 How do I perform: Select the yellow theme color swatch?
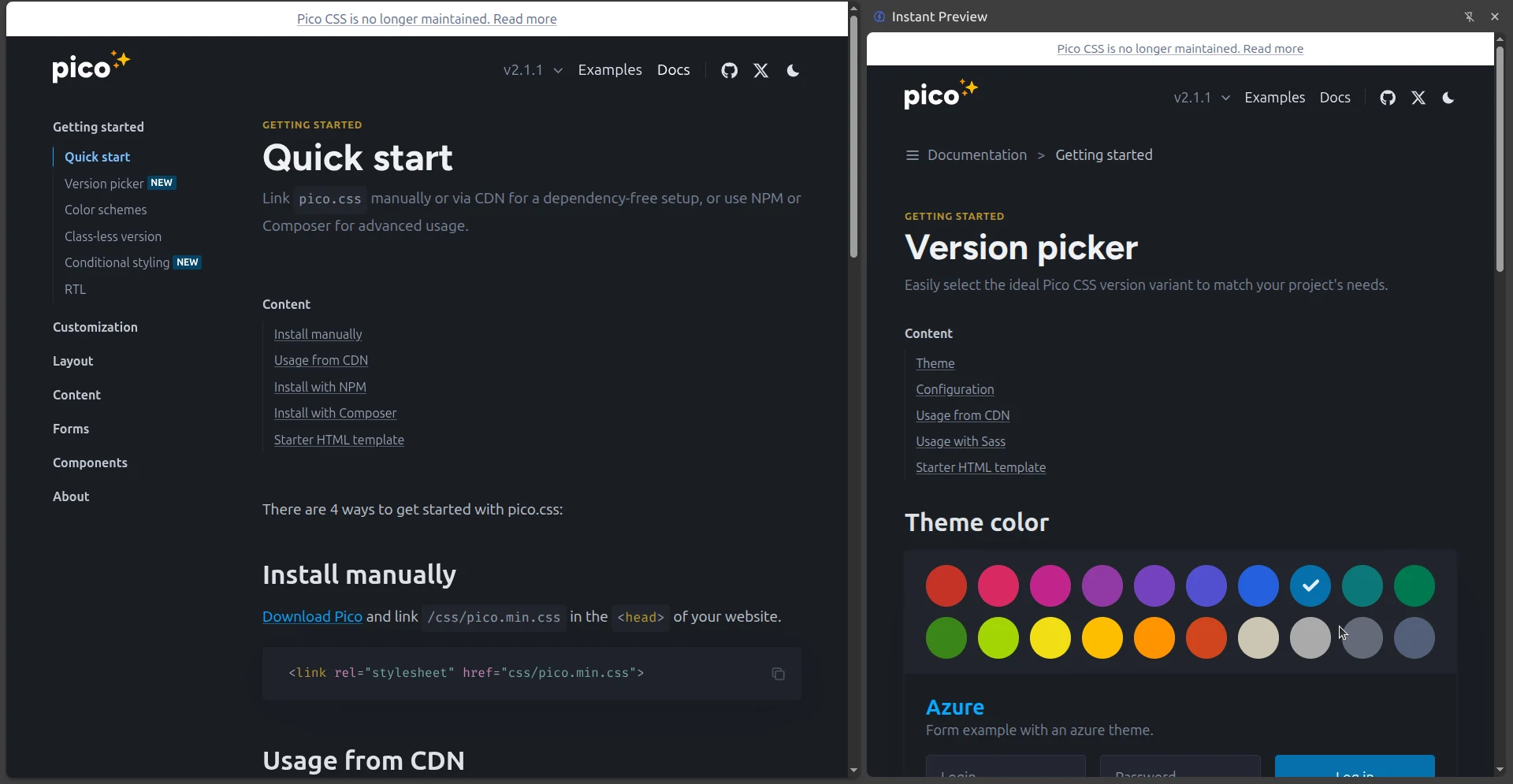pyautogui.click(x=1050, y=638)
